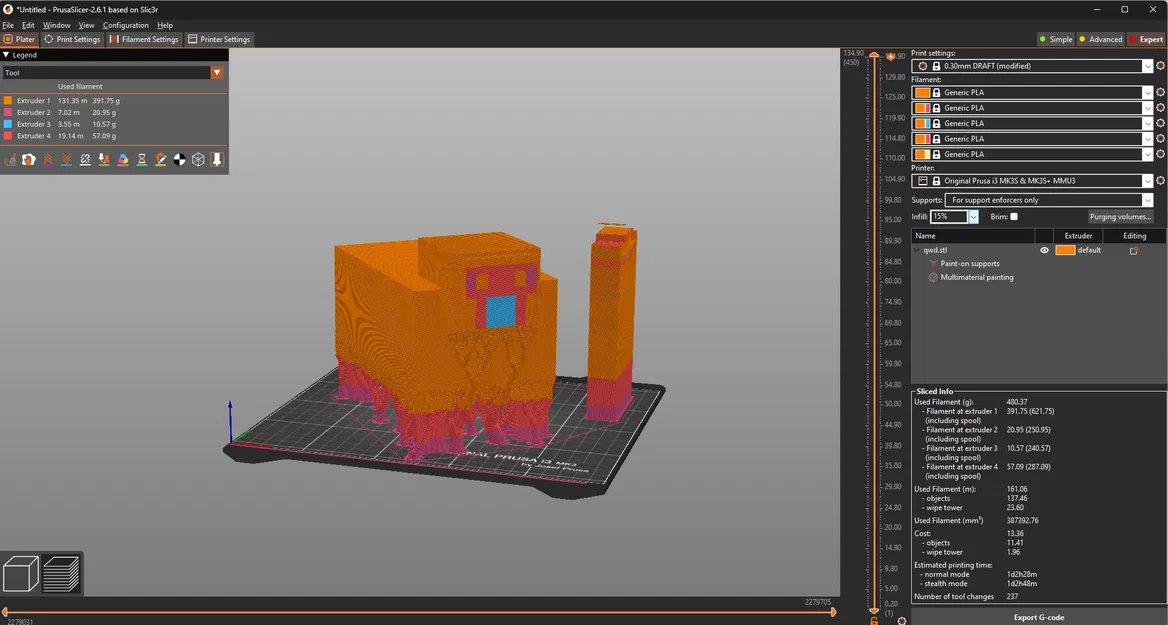Screen dimensions: 1168x625
Task: Toggle Pause prints hourglass icon
Action: click(x=142, y=159)
